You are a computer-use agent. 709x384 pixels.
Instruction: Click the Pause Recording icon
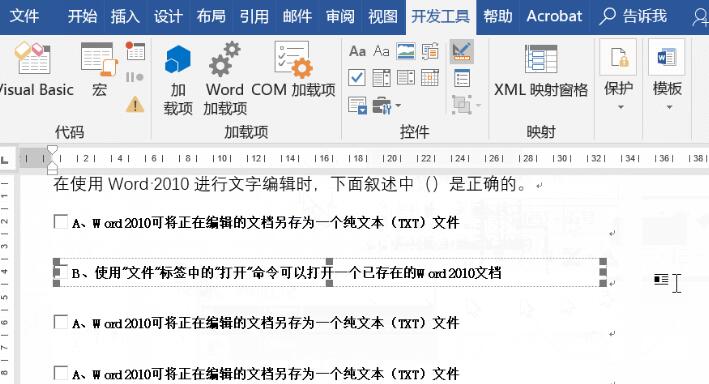click(x=135, y=77)
